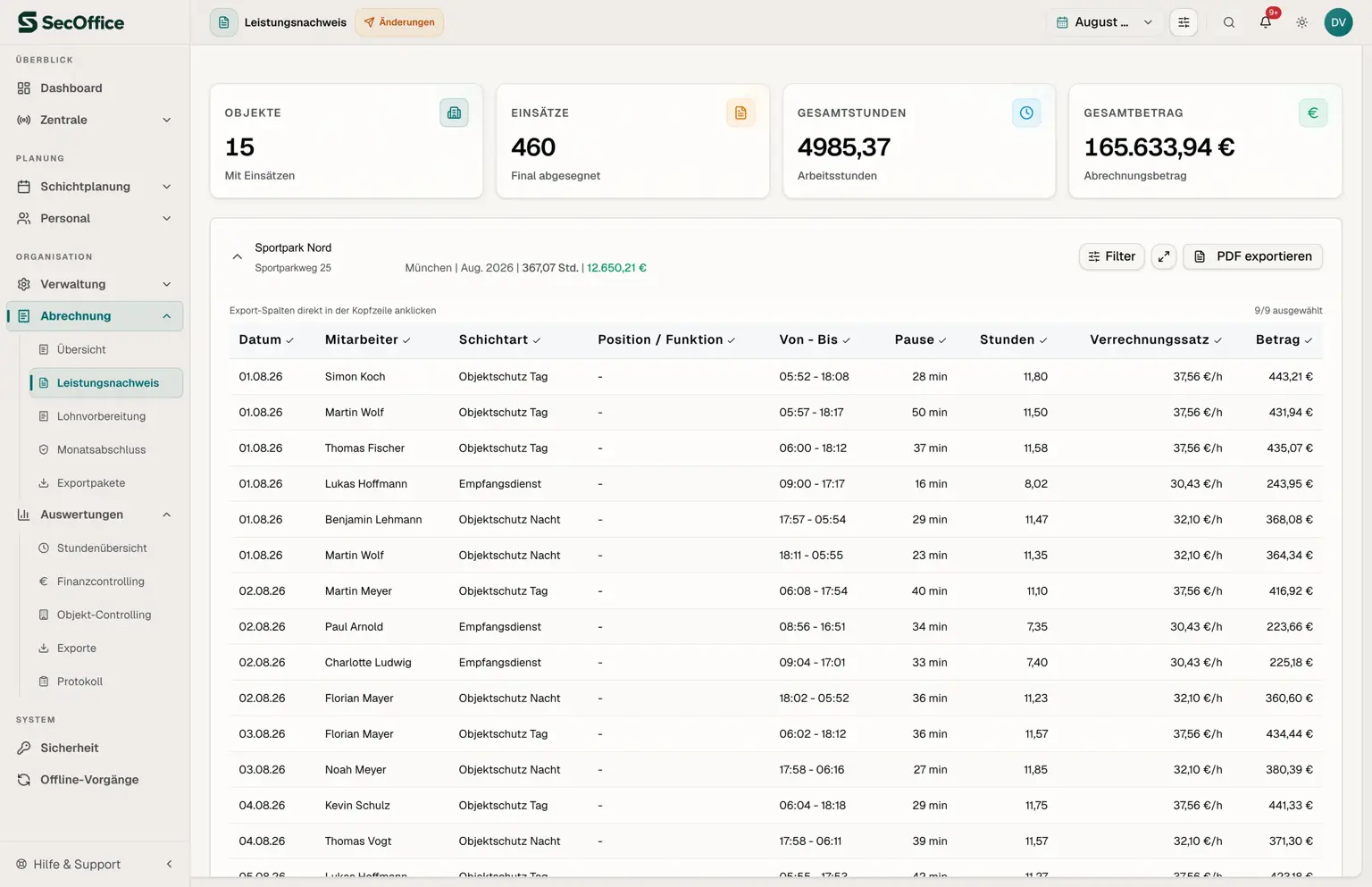Click the Filter button
Image resolution: width=1372 pixels, height=887 pixels.
point(1111,256)
